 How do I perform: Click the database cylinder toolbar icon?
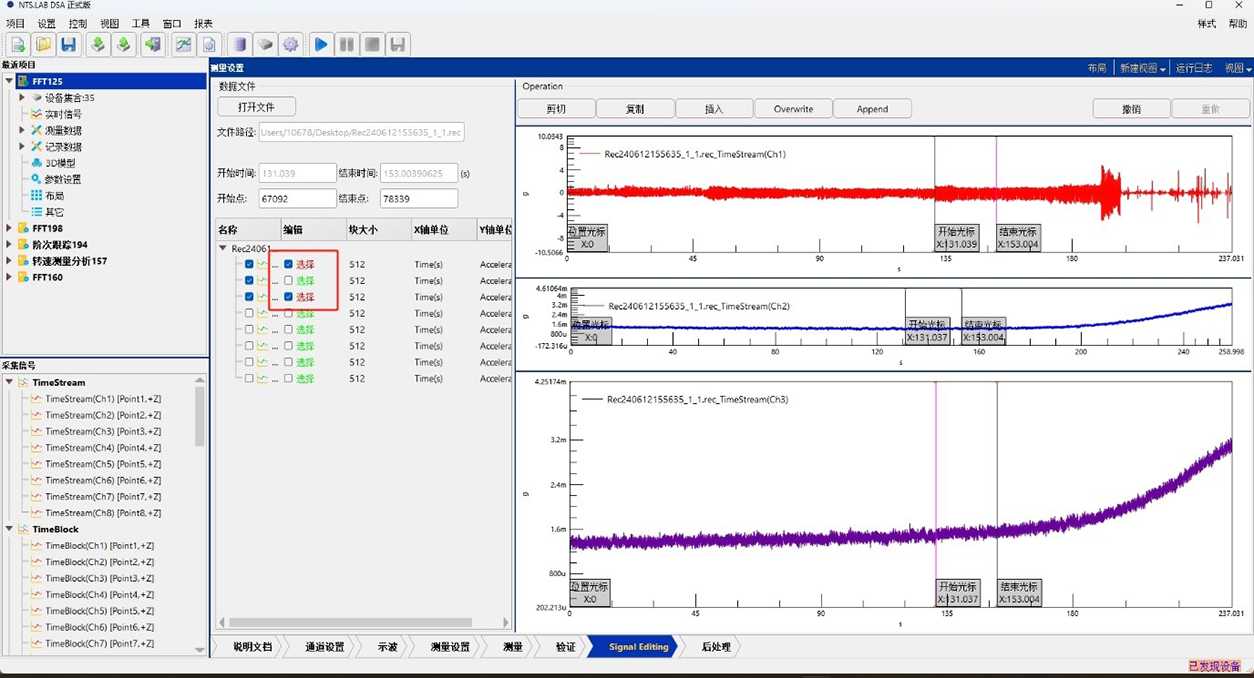click(x=239, y=44)
